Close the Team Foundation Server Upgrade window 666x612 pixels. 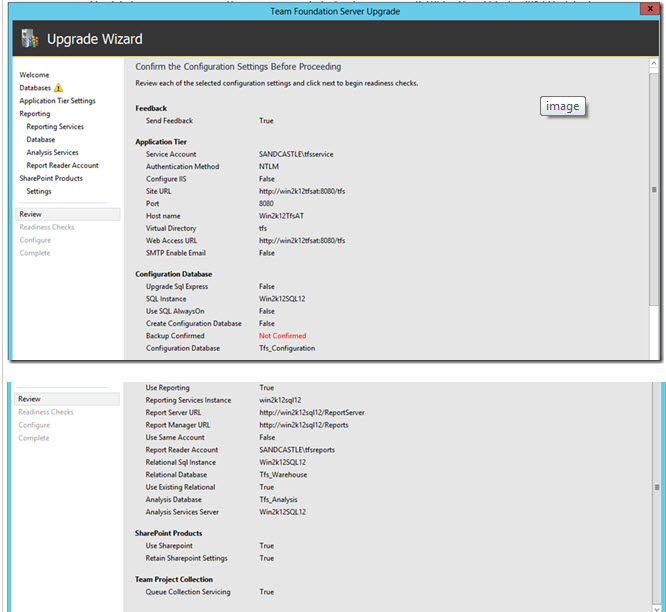650,9
